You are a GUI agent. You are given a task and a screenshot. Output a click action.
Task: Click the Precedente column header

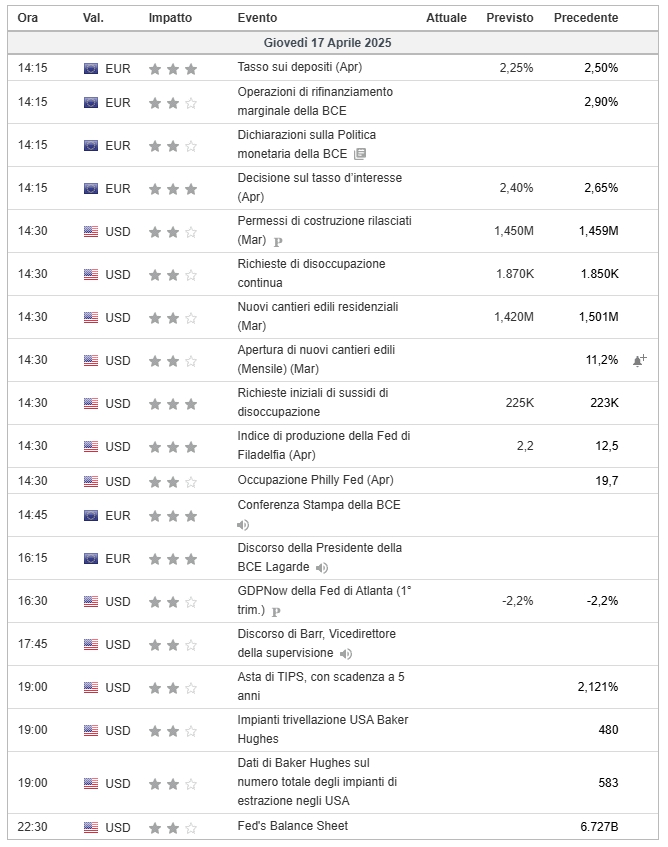pos(586,18)
